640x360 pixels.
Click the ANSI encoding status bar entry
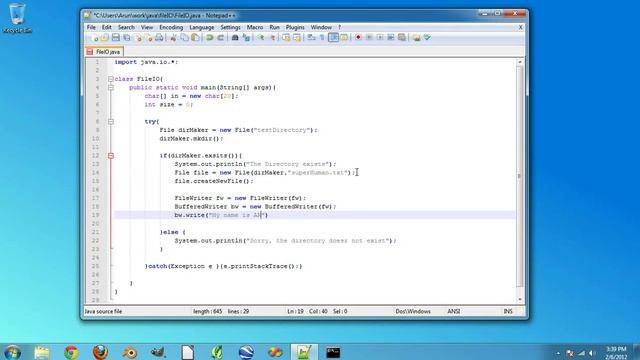(453, 311)
